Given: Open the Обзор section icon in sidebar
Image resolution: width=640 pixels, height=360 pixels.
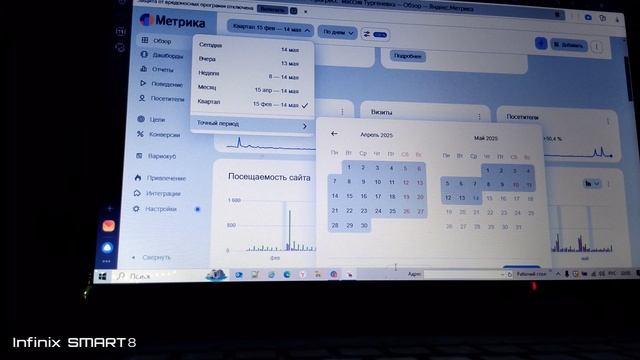Looking at the screenshot, I should coord(145,40).
